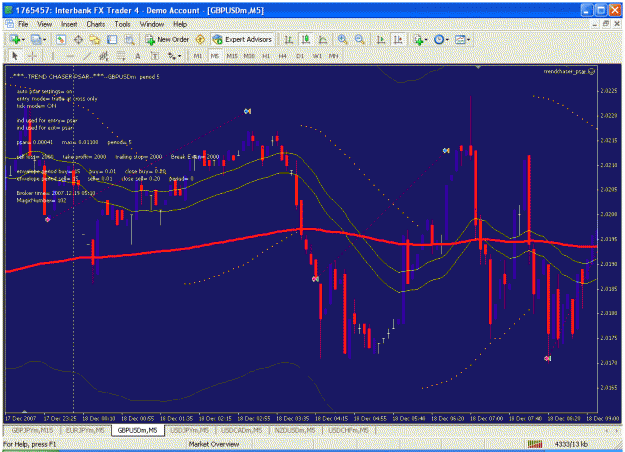Select the M5 timeframe button
Screen dimensions: 625x452
(x=215, y=56)
